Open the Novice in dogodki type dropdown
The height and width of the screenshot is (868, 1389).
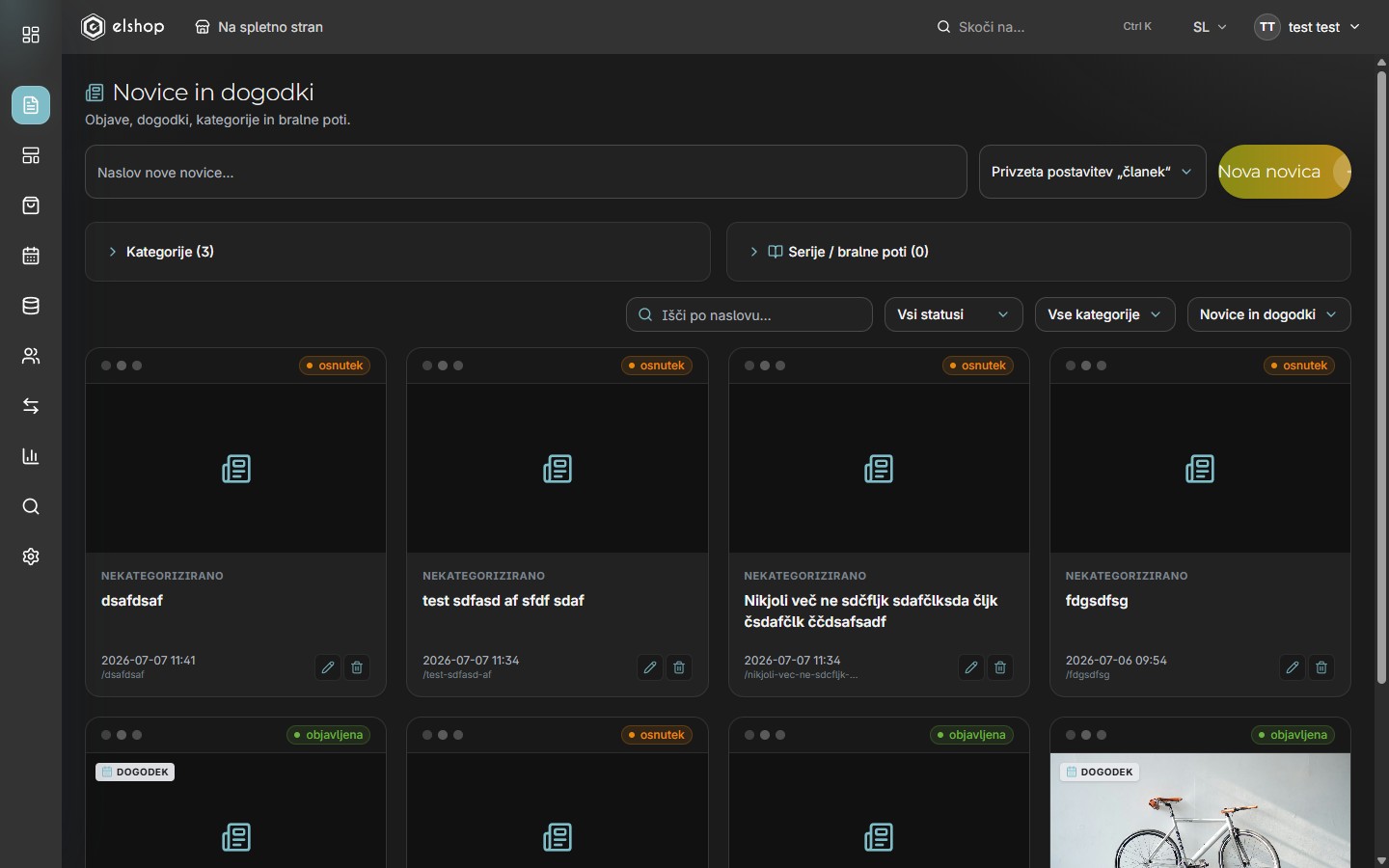(x=1268, y=314)
